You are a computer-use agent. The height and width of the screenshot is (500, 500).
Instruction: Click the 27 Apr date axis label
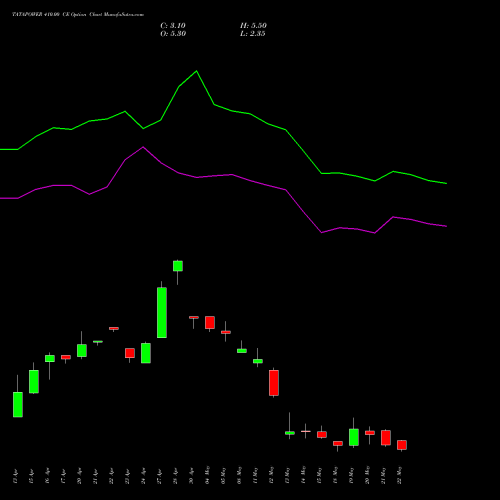pos(159,476)
